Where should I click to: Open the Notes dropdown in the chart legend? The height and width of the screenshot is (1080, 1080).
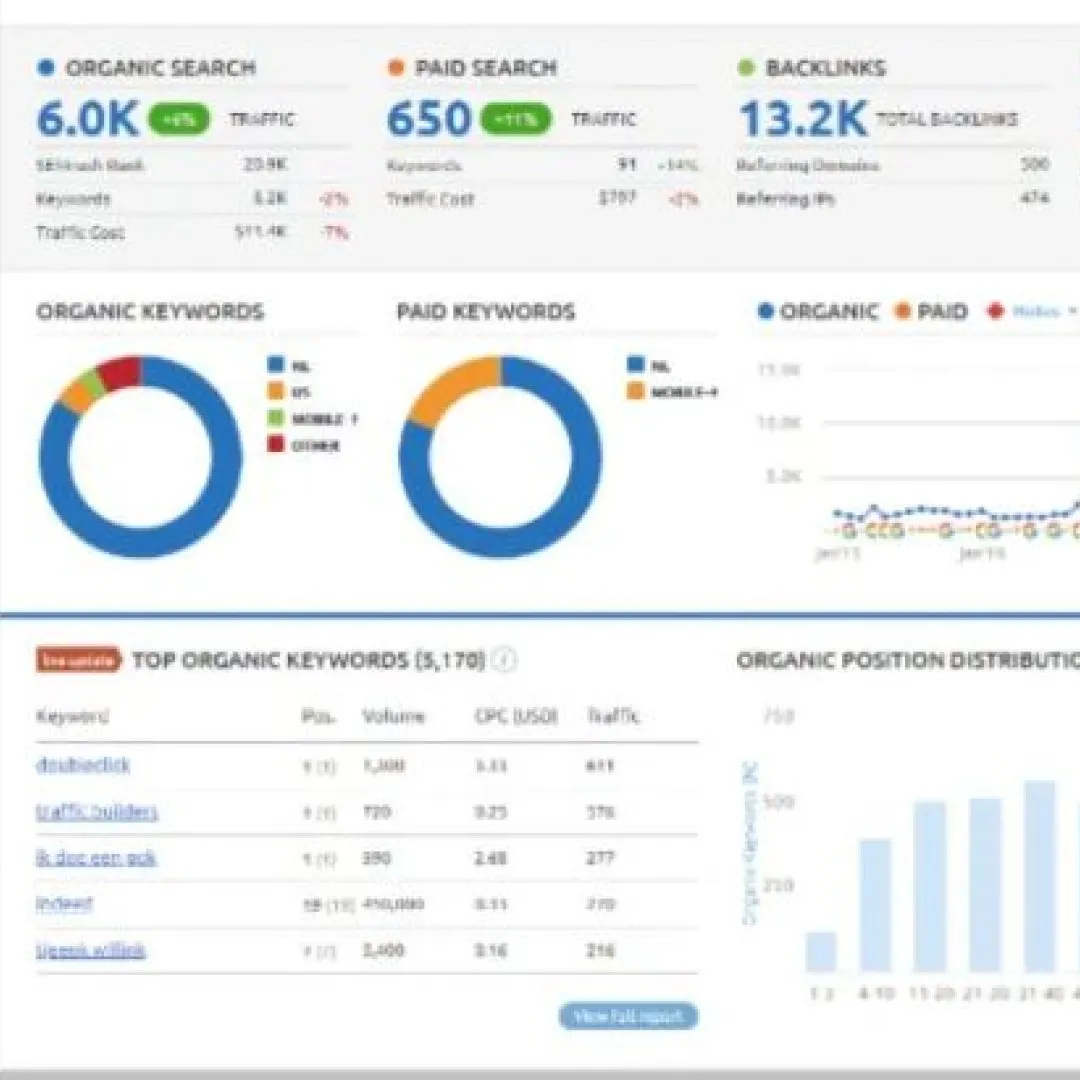coord(1043,311)
